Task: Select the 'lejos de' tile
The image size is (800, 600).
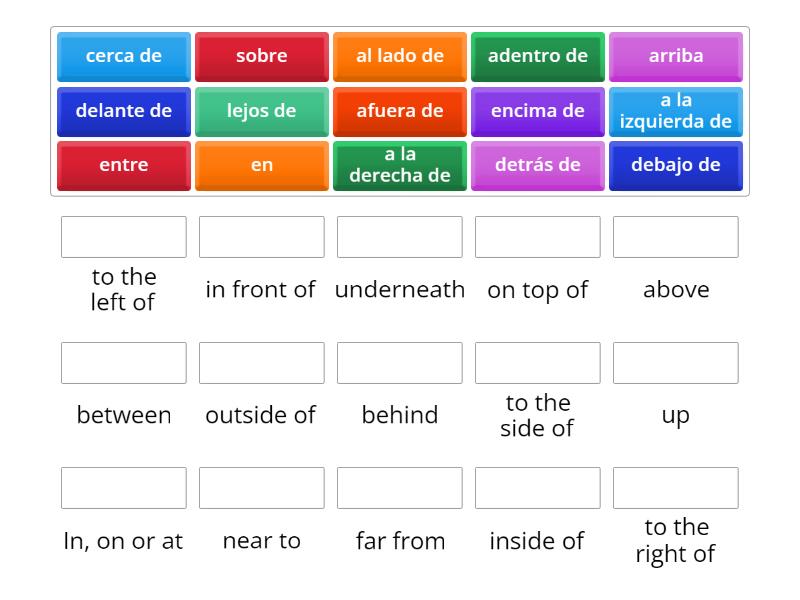Action: pyautogui.click(x=262, y=111)
